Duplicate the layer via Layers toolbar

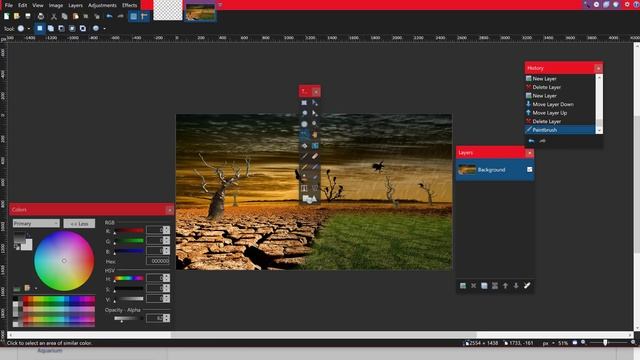click(x=484, y=286)
